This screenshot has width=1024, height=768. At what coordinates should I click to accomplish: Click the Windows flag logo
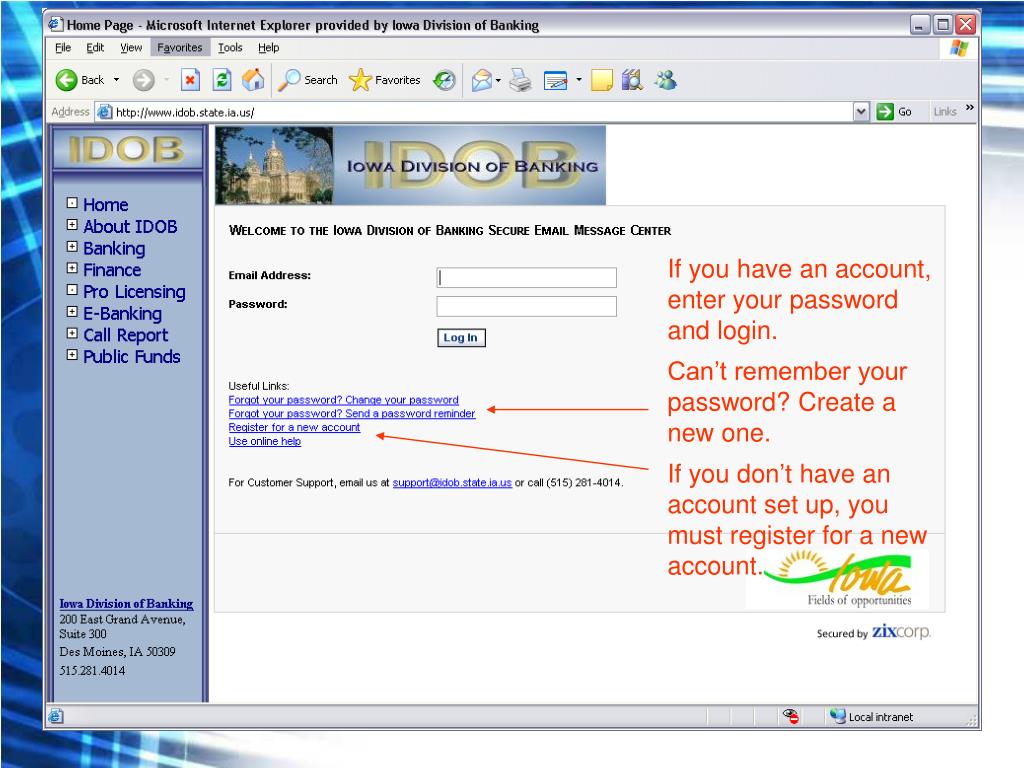[x=959, y=48]
